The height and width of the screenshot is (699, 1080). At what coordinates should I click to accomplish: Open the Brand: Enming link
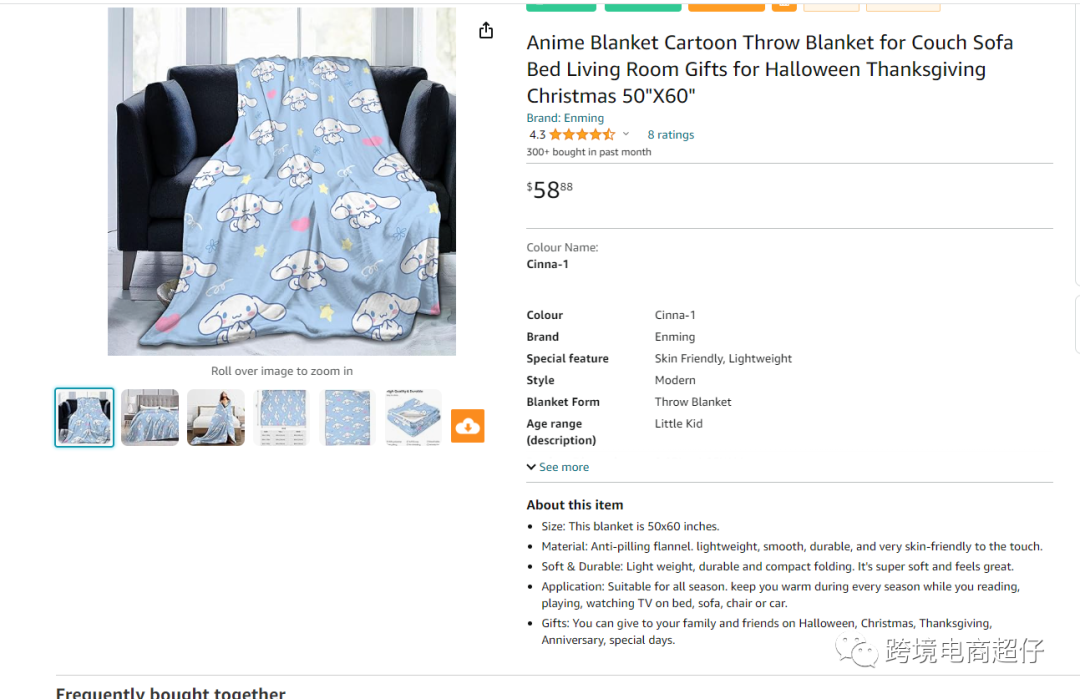coord(565,118)
